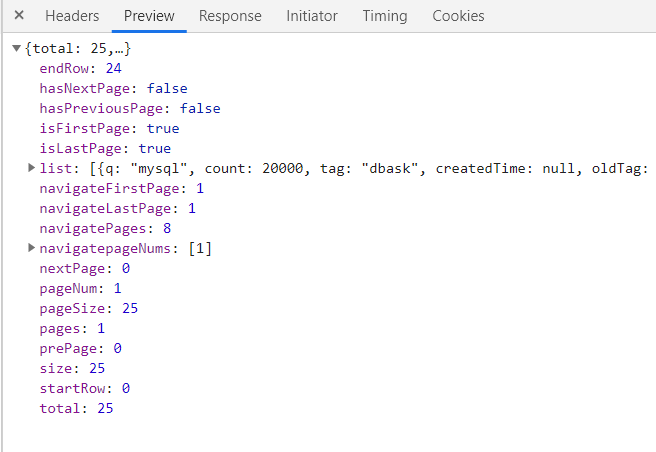
Task: Collapse the root {total: 25,…} object
Action: 16,48
